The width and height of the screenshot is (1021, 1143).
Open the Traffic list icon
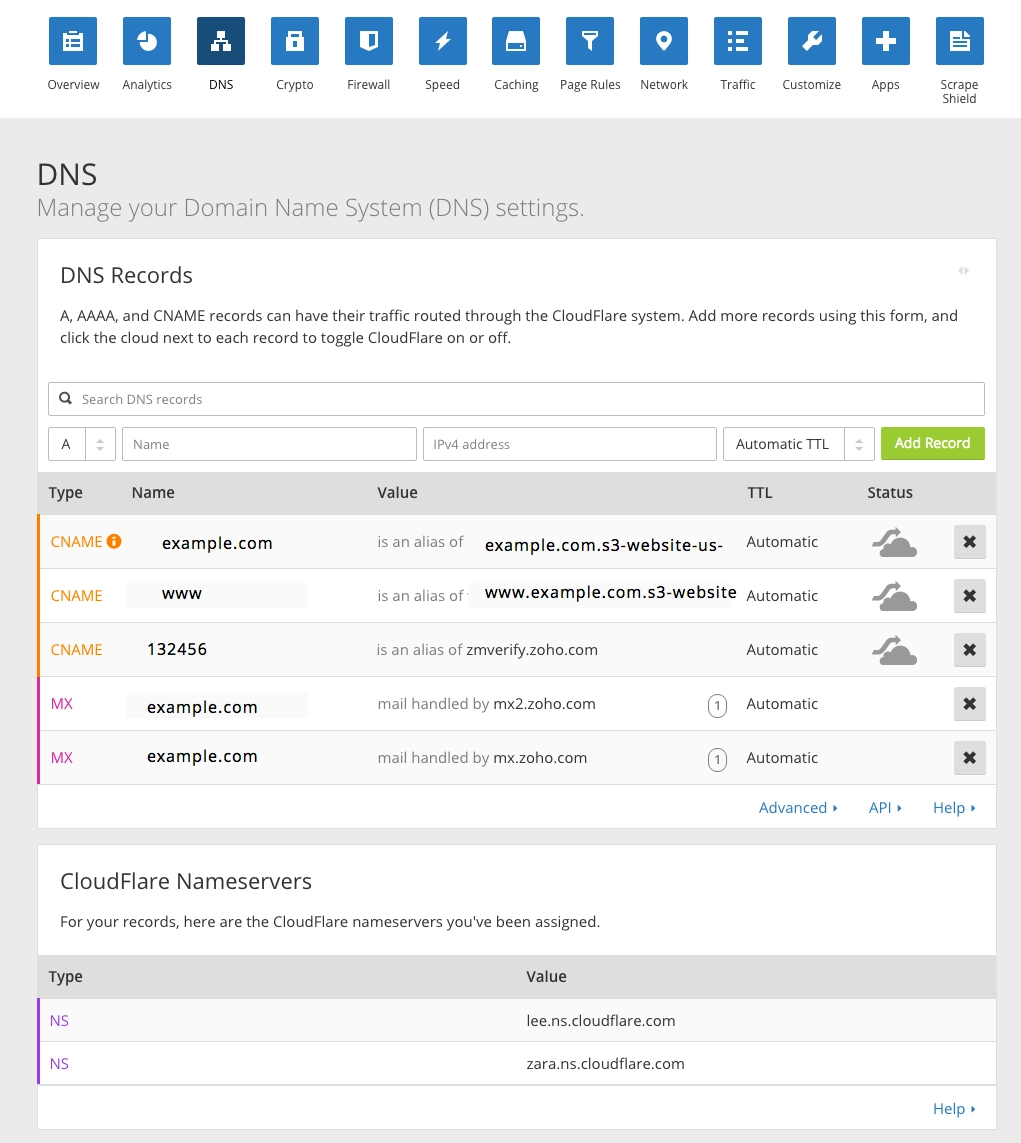tap(738, 41)
